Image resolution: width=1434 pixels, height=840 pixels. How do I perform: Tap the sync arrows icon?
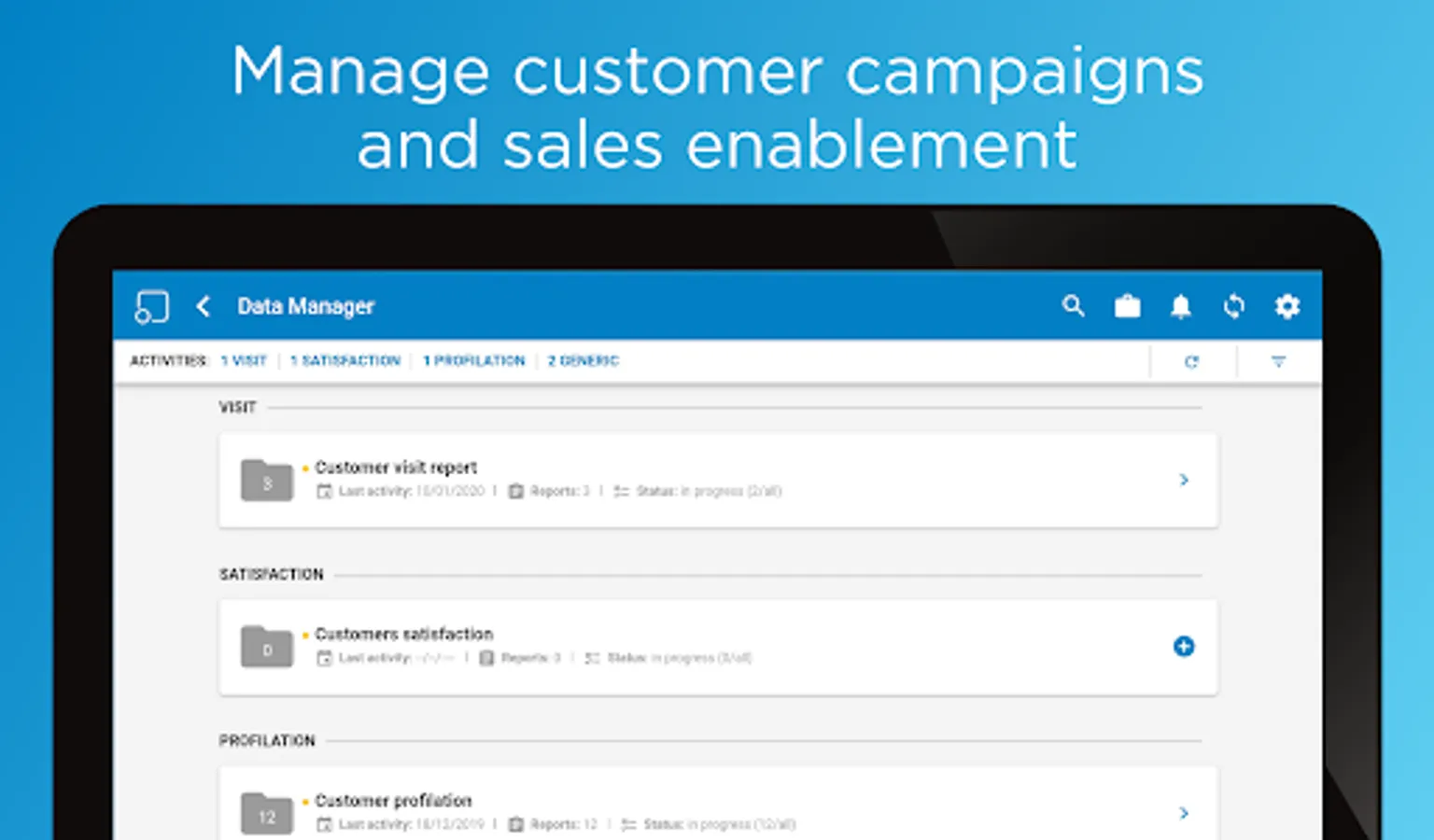(x=1234, y=306)
